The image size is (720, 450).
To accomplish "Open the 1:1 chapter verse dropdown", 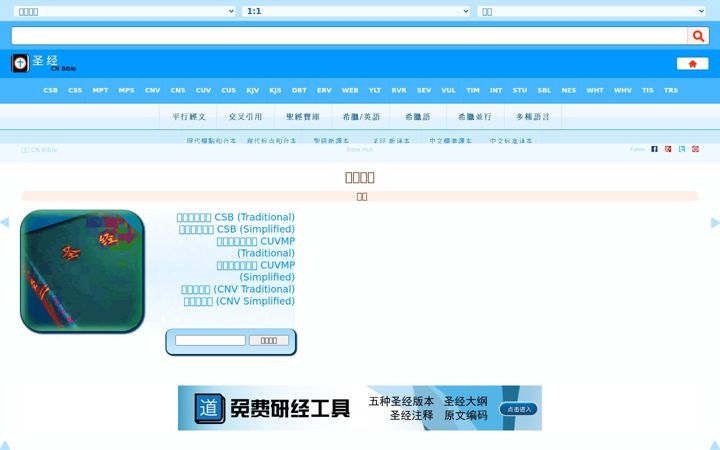I will pos(356,11).
